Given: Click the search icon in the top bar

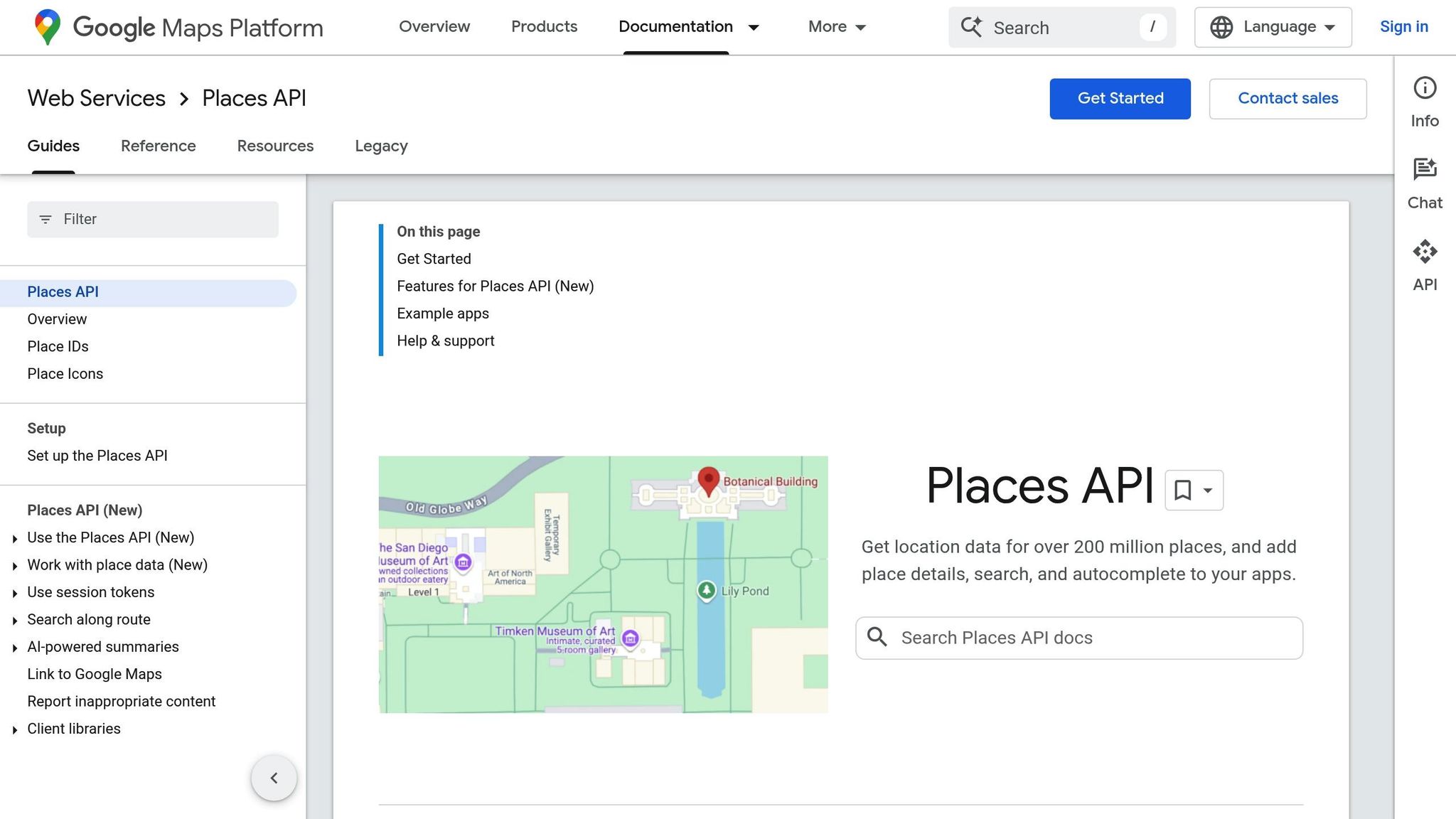Looking at the screenshot, I should (971, 27).
